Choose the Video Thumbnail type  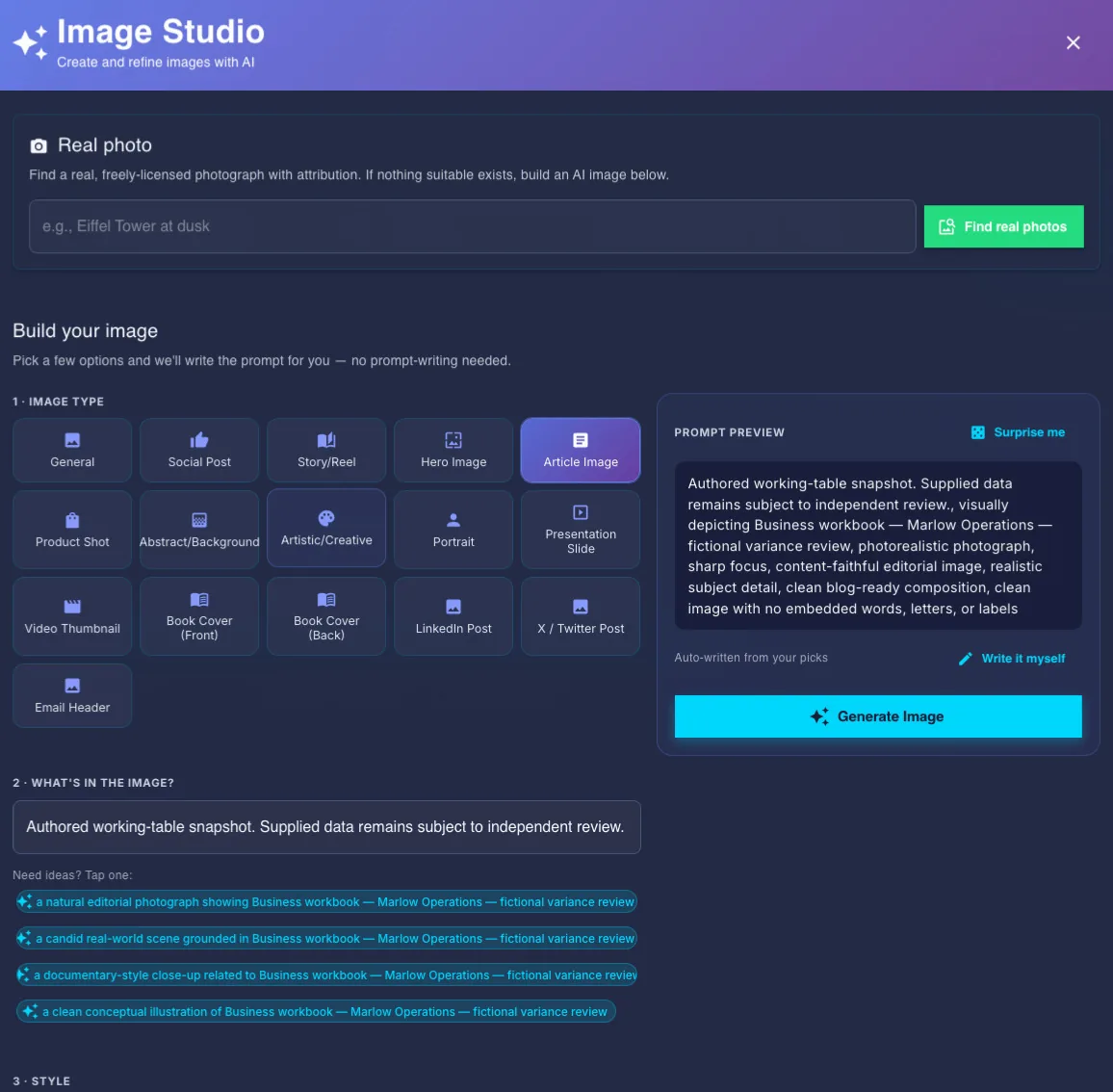(71, 616)
